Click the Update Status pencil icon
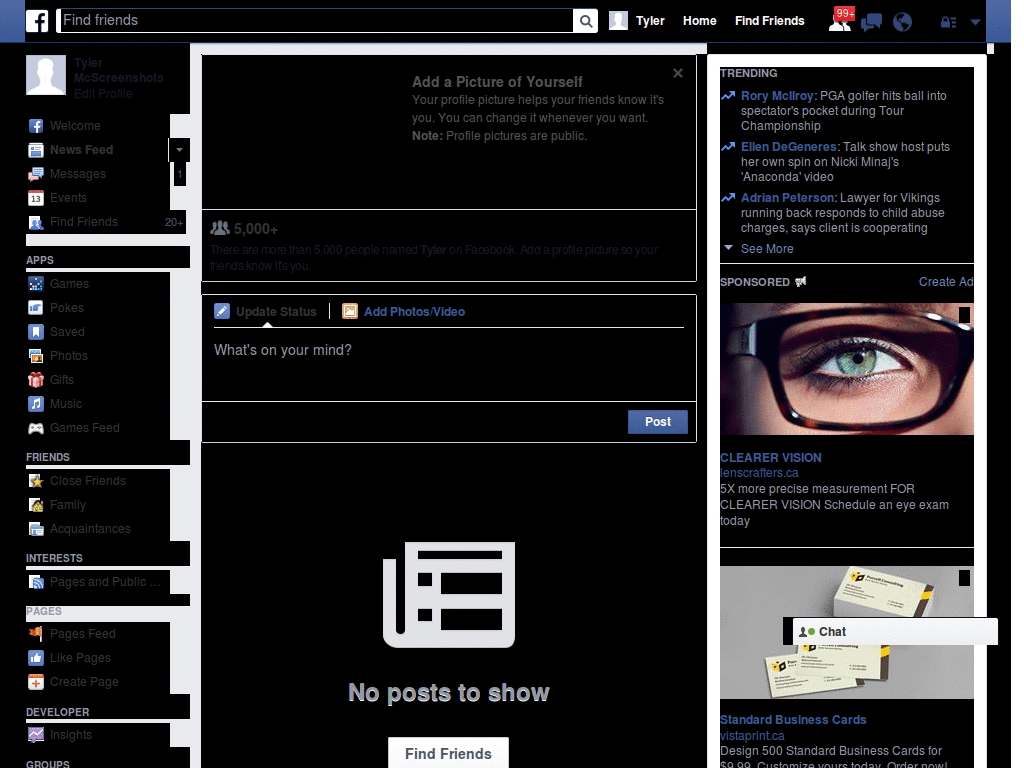Screen dimensions: 1024x768 pyautogui.click(x=222, y=312)
